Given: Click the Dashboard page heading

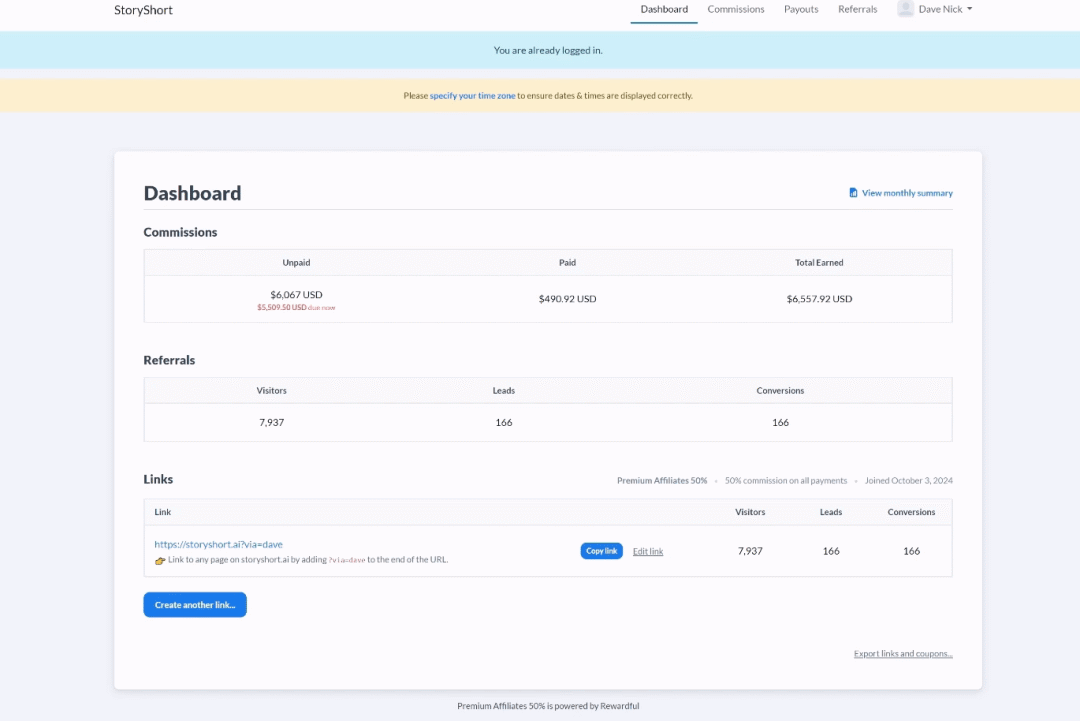Looking at the screenshot, I should coord(192,193).
